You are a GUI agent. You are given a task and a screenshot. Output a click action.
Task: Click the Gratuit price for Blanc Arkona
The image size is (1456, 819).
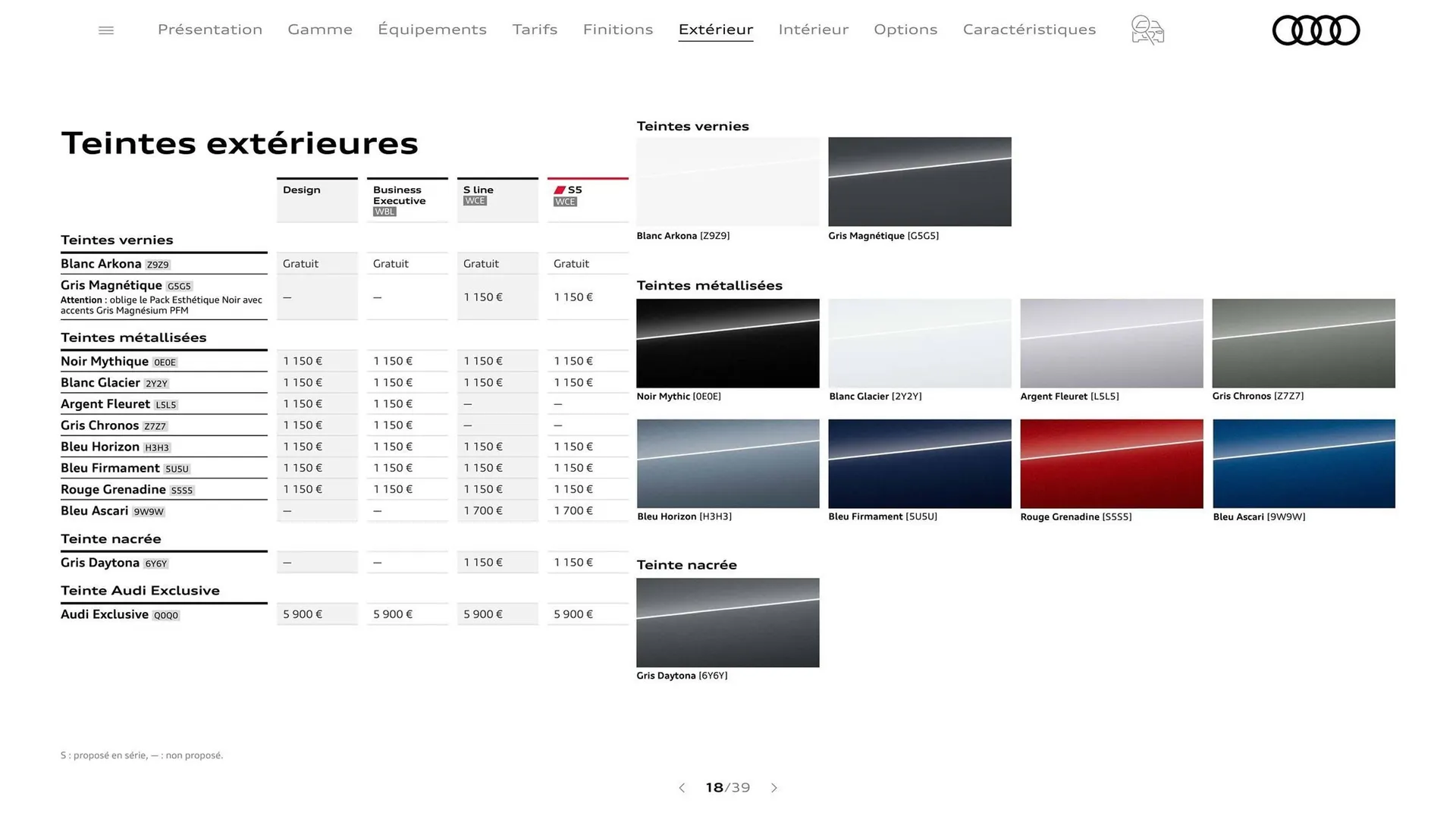click(x=300, y=263)
